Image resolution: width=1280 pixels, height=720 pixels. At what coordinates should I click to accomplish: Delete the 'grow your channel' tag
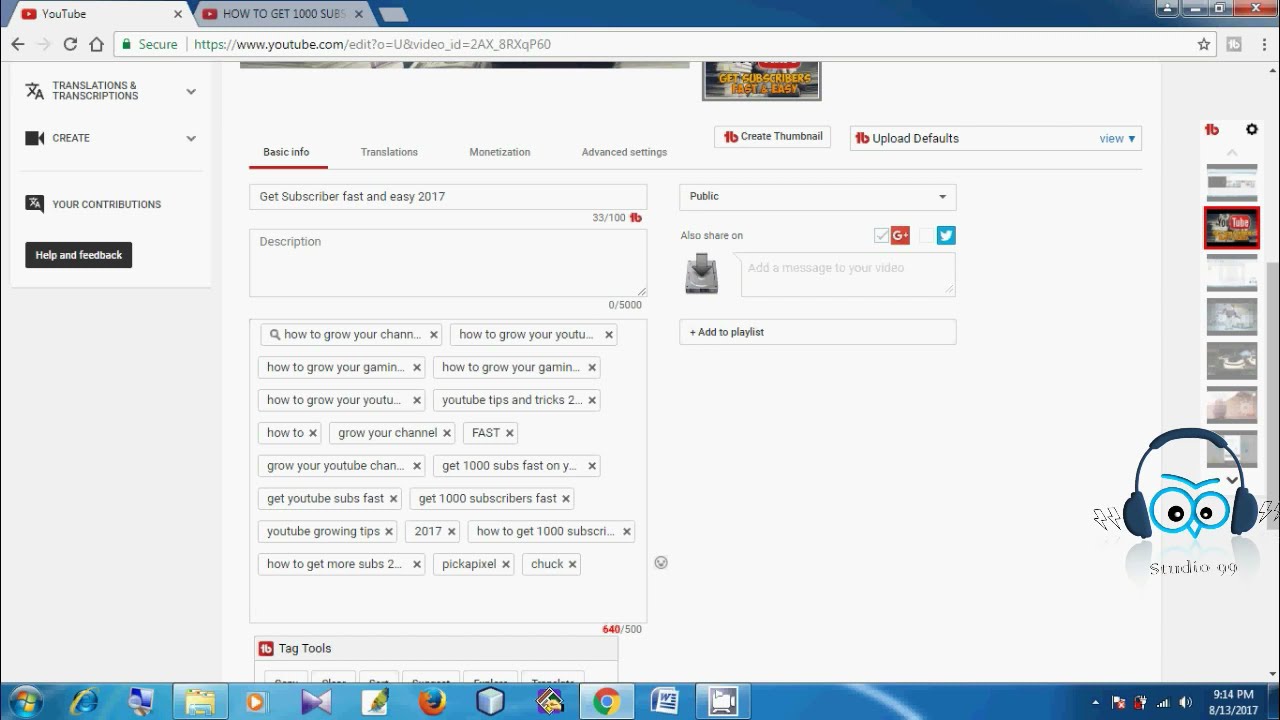click(447, 433)
